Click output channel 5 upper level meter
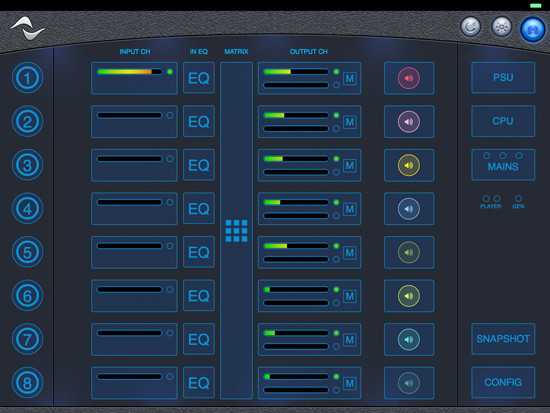Viewport: 550px width, 413px height. click(x=296, y=246)
